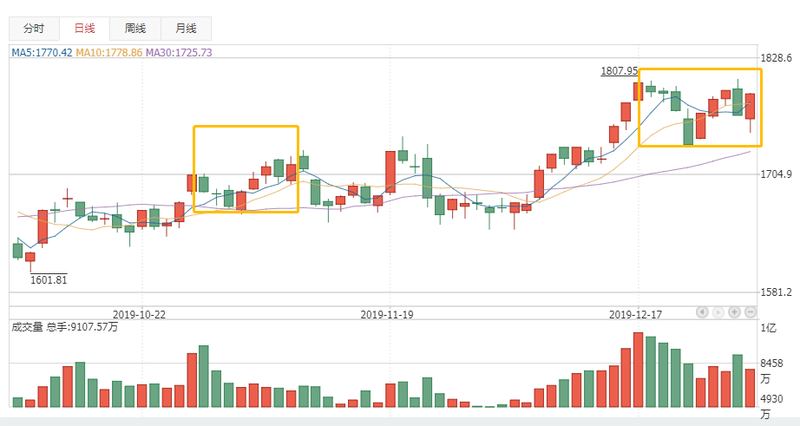
Task: Select the 2019-10-22 date marker
Action: 140,313
